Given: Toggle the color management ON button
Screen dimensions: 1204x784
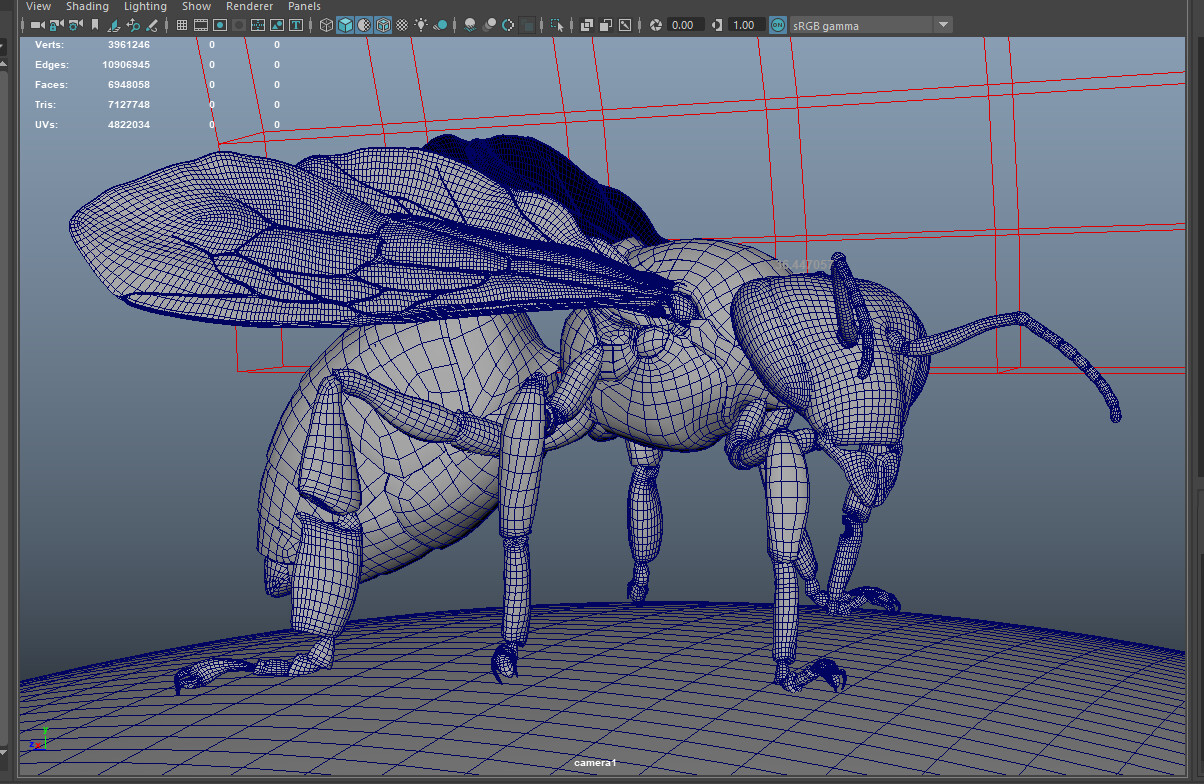Looking at the screenshot, I should tap(778, 25).
